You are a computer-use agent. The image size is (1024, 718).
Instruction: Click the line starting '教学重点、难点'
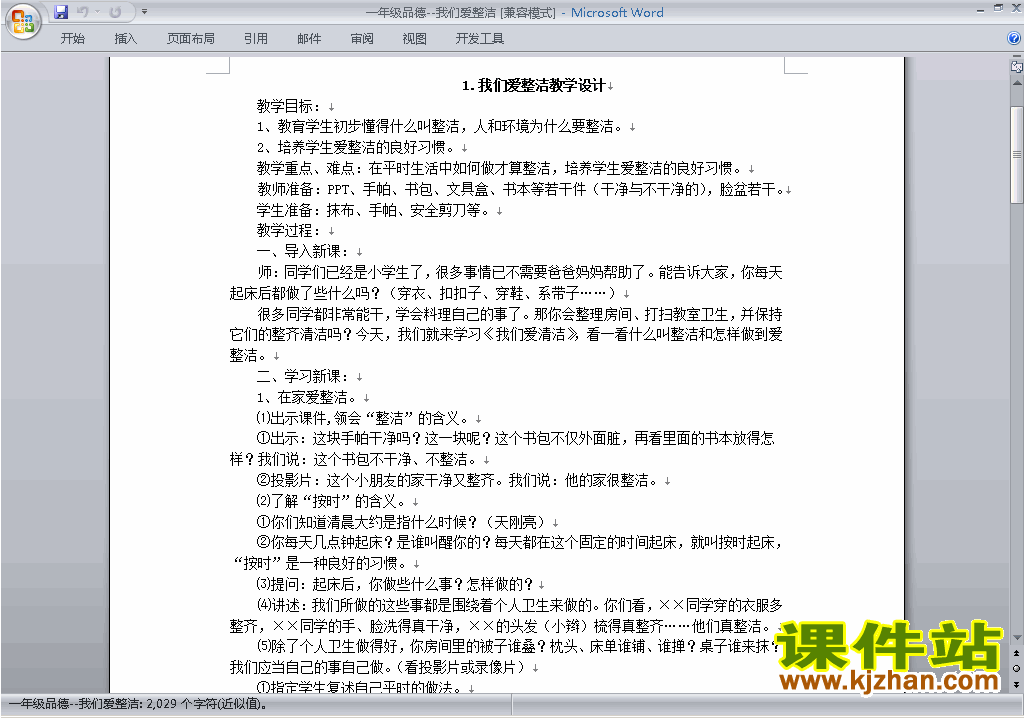point(500,169)
